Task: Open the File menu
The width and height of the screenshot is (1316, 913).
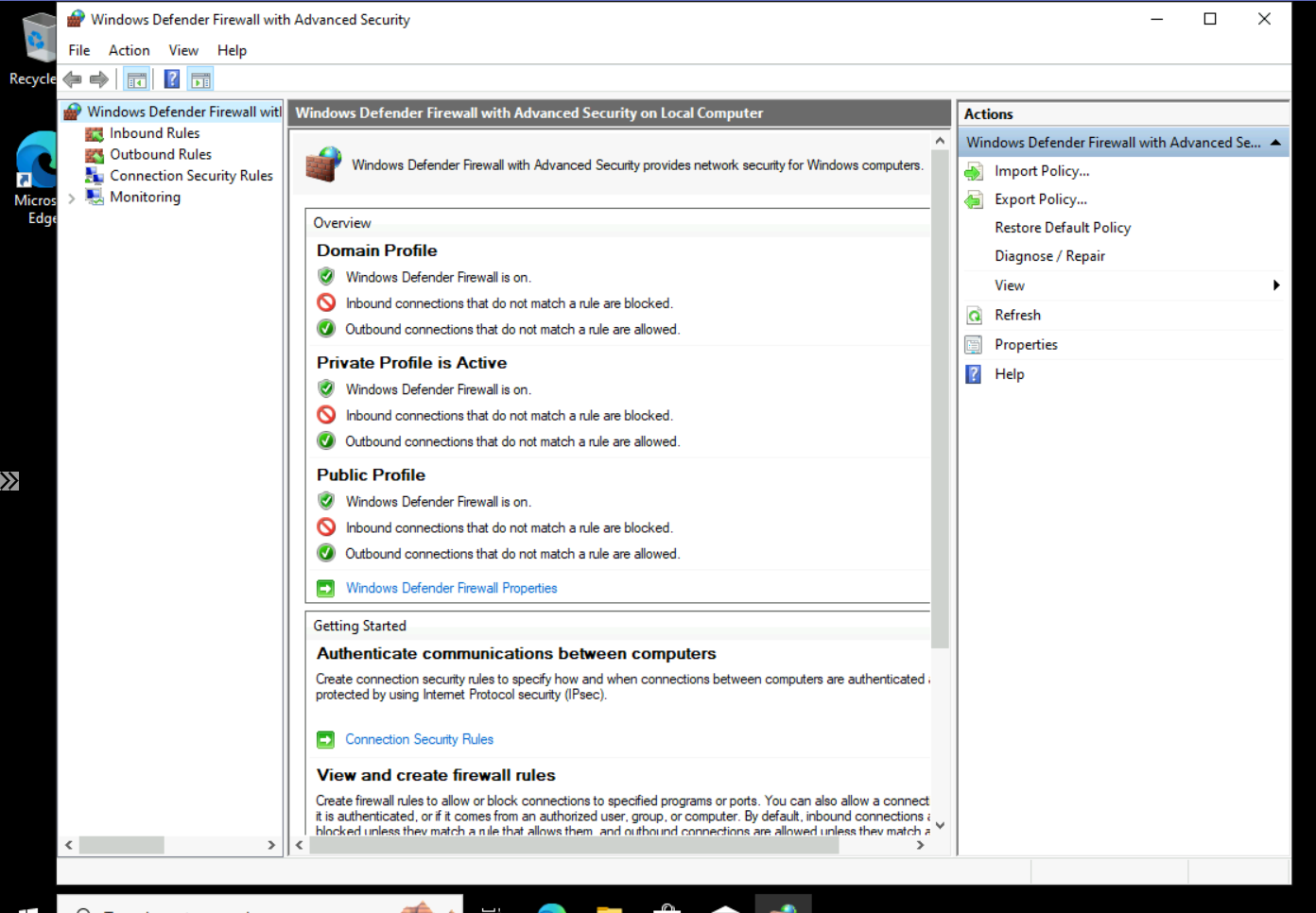Action: pyautogui.click(x=79, y=50)
